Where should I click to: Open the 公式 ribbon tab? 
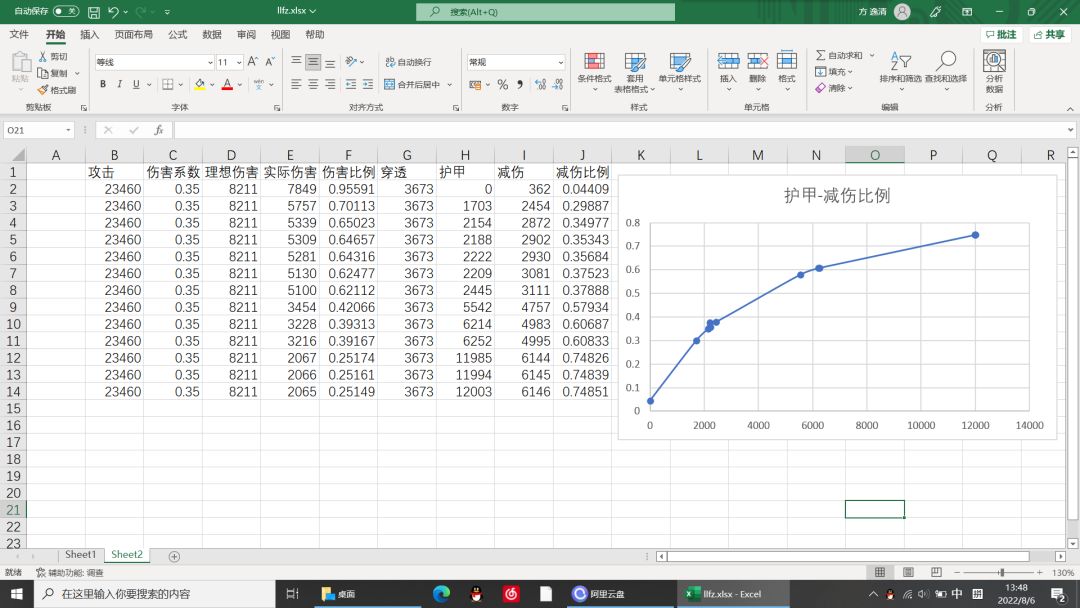click(x=178, y=34)
